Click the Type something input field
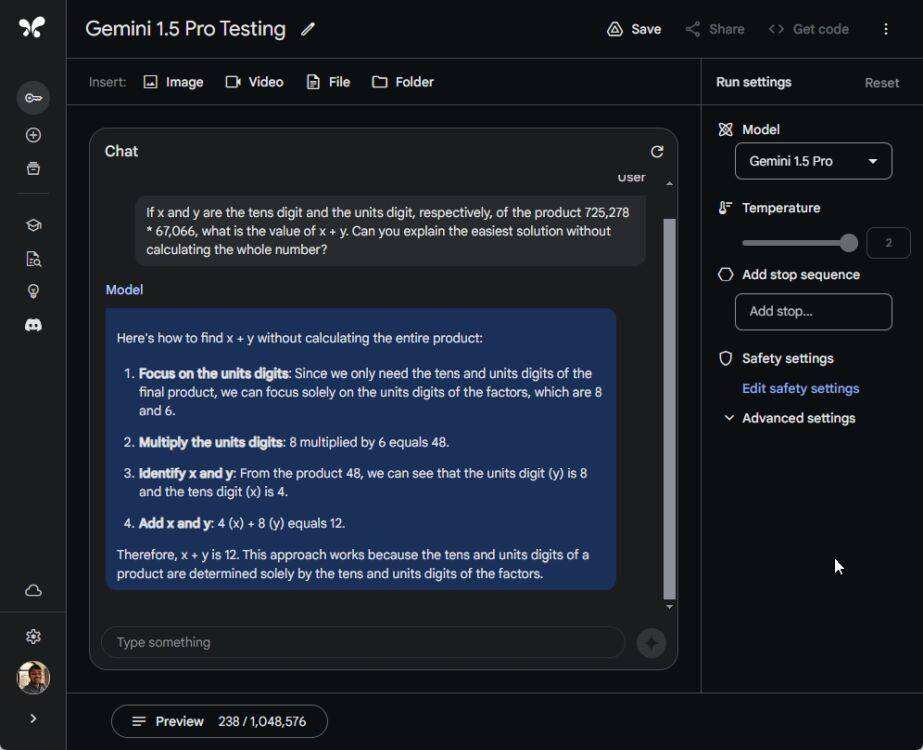The height and width of the screenshot is (750, 923). [x=362, y=642]
